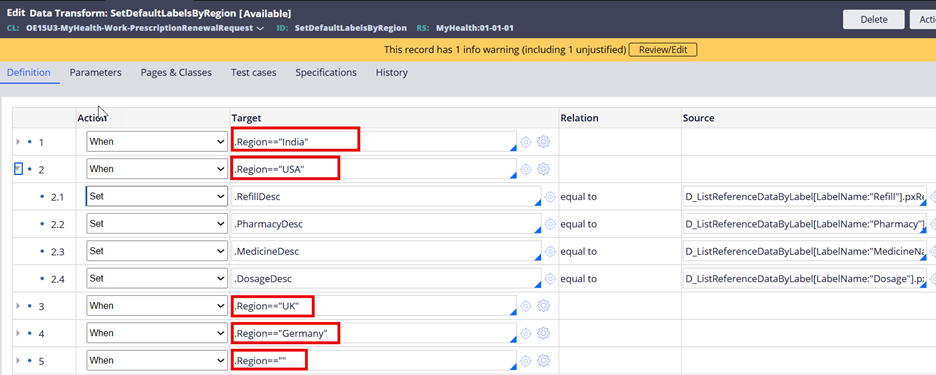
Task: Click the "equal to" relation in row 2.1
Action: tap(578, 196)
